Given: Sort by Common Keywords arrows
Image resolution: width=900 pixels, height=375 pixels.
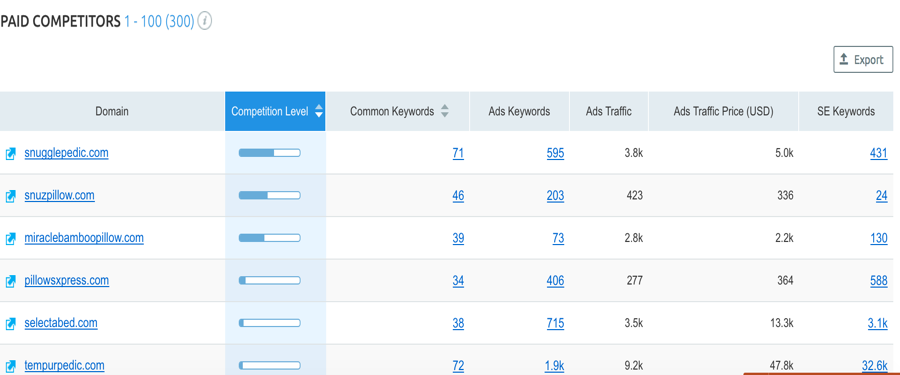Looking at the screenshot, I should click(x=444, y=111).
